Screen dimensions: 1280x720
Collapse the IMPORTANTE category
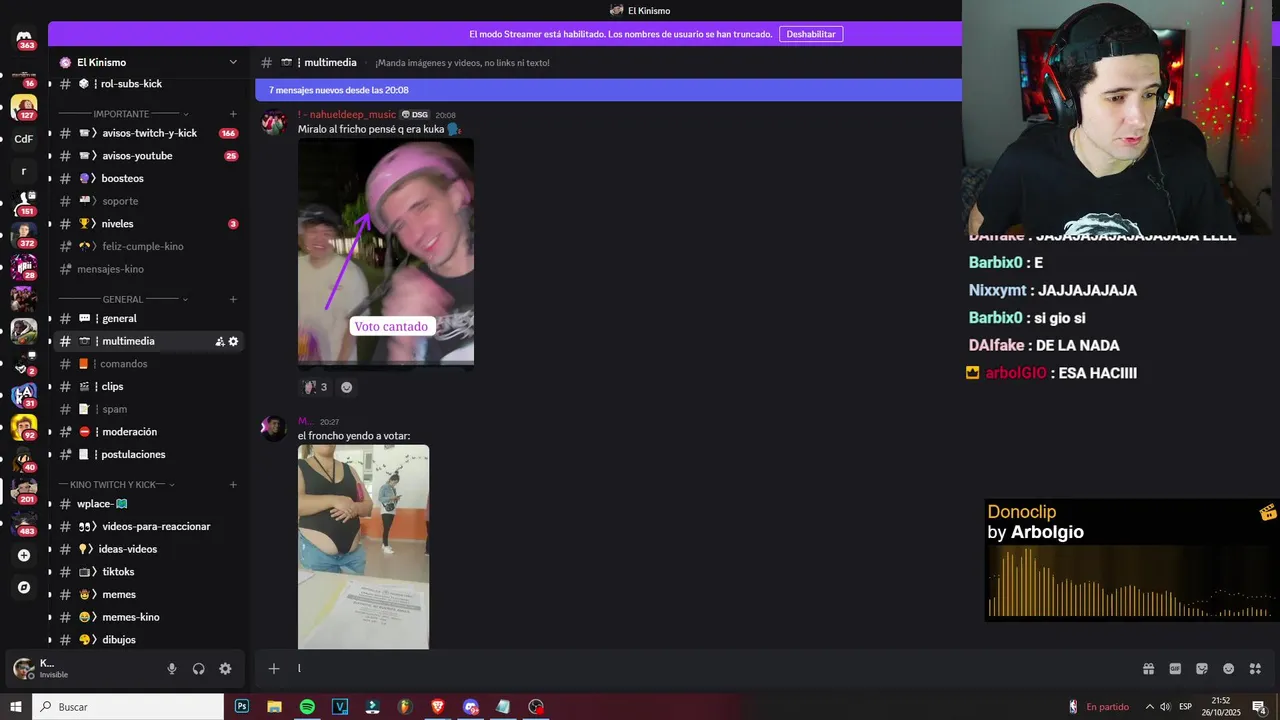(123, 114)
